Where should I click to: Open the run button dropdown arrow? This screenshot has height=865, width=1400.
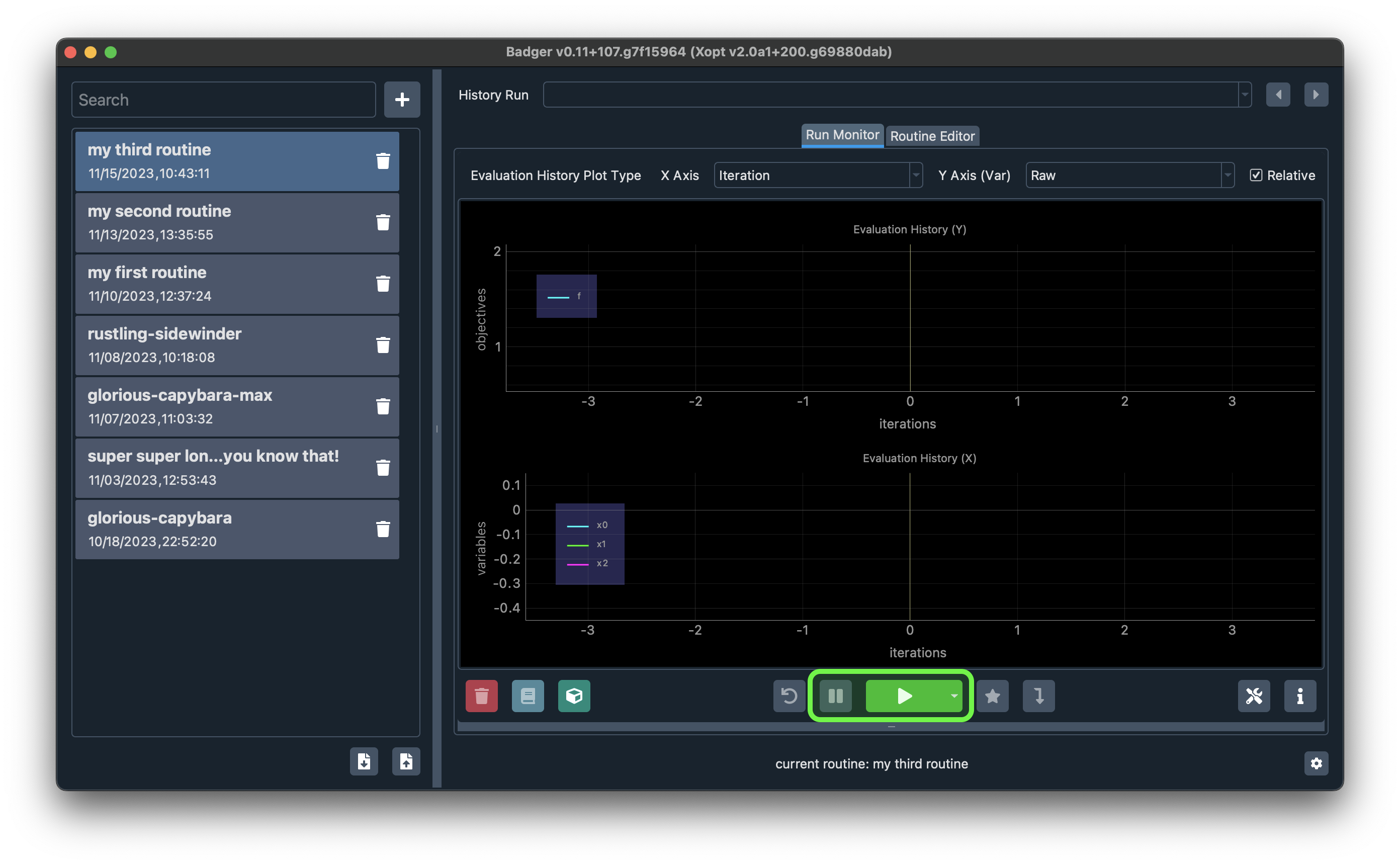pos(954,696)
